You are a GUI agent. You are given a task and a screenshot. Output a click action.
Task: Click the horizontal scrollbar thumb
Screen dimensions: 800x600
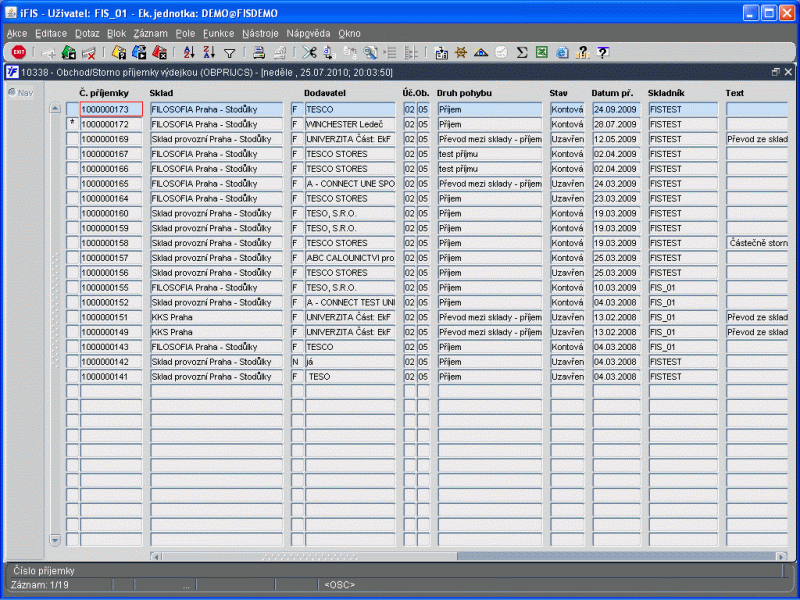pos(309,556)
